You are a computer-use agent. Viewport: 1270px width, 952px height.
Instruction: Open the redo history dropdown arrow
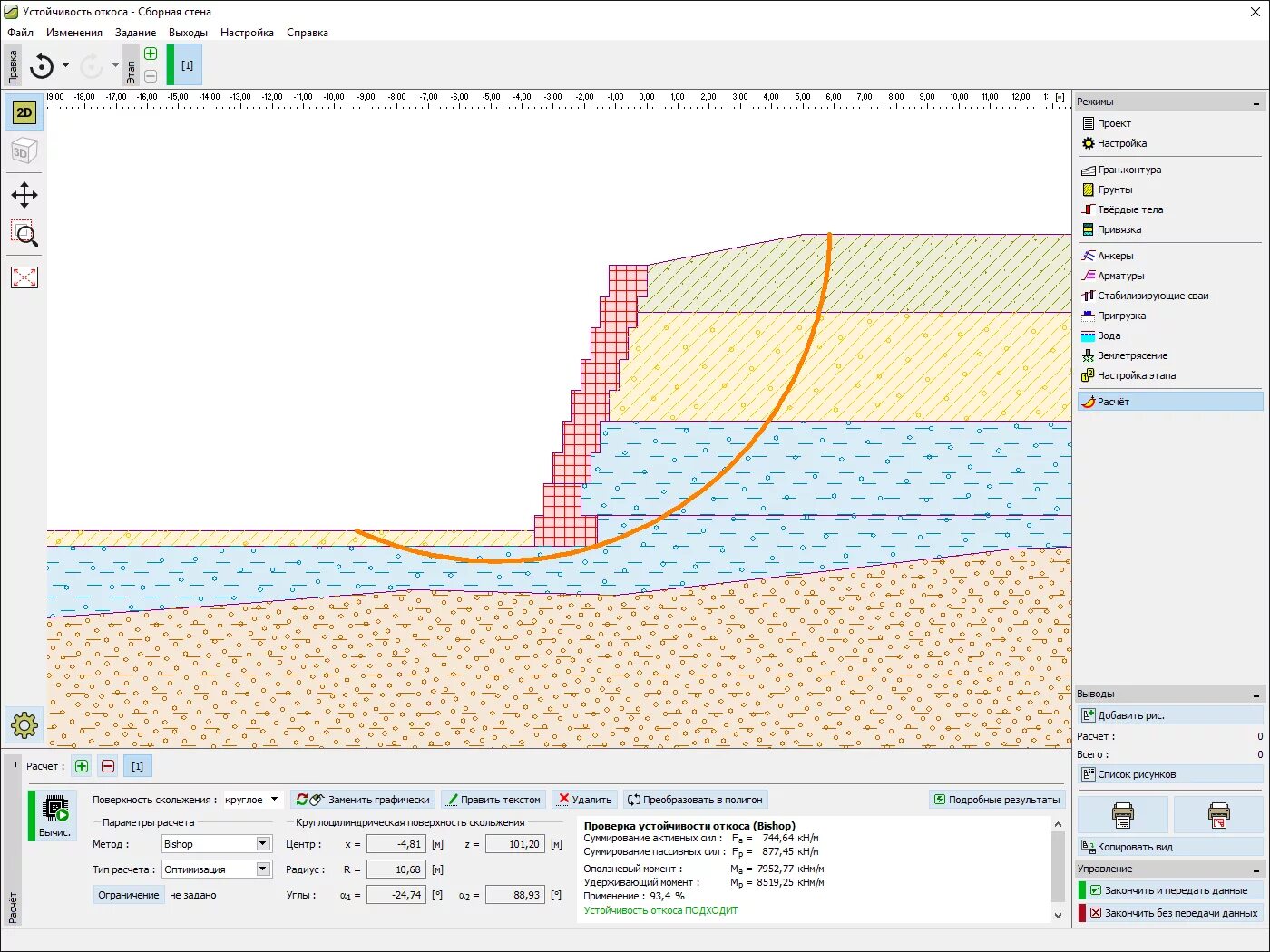(115, 65)
